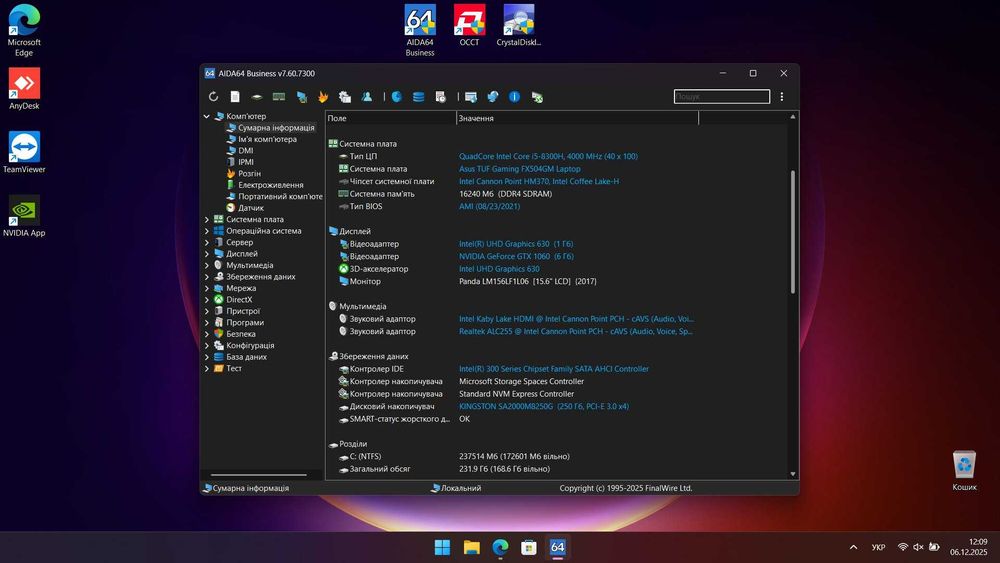Click the user silhouette toolbar icon
This screenshot has width=1000, height=563.
coord(367,97)
